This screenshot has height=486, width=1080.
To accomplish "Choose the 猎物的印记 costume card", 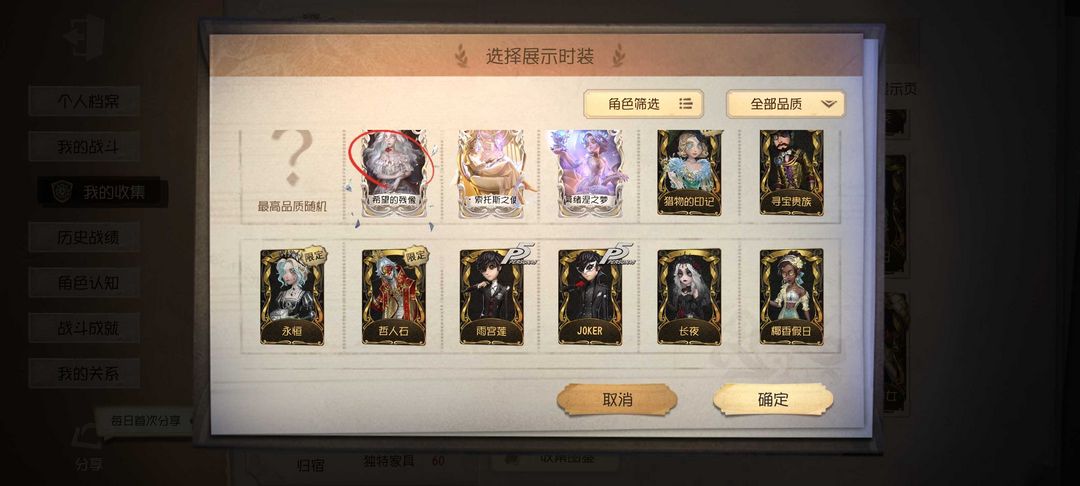I will coord(689,172).
